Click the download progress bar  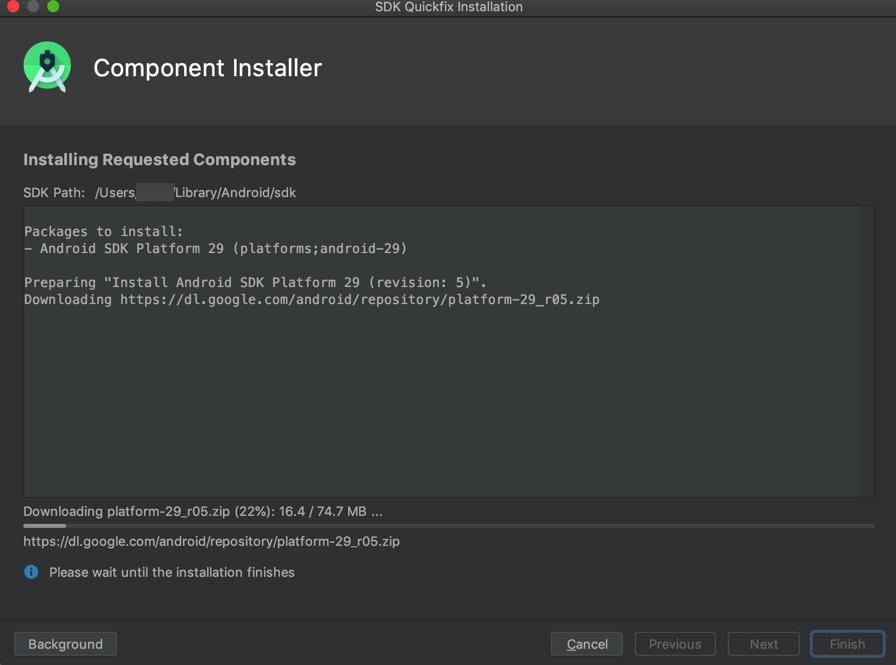pyautogui.click(x=449, y=526)
